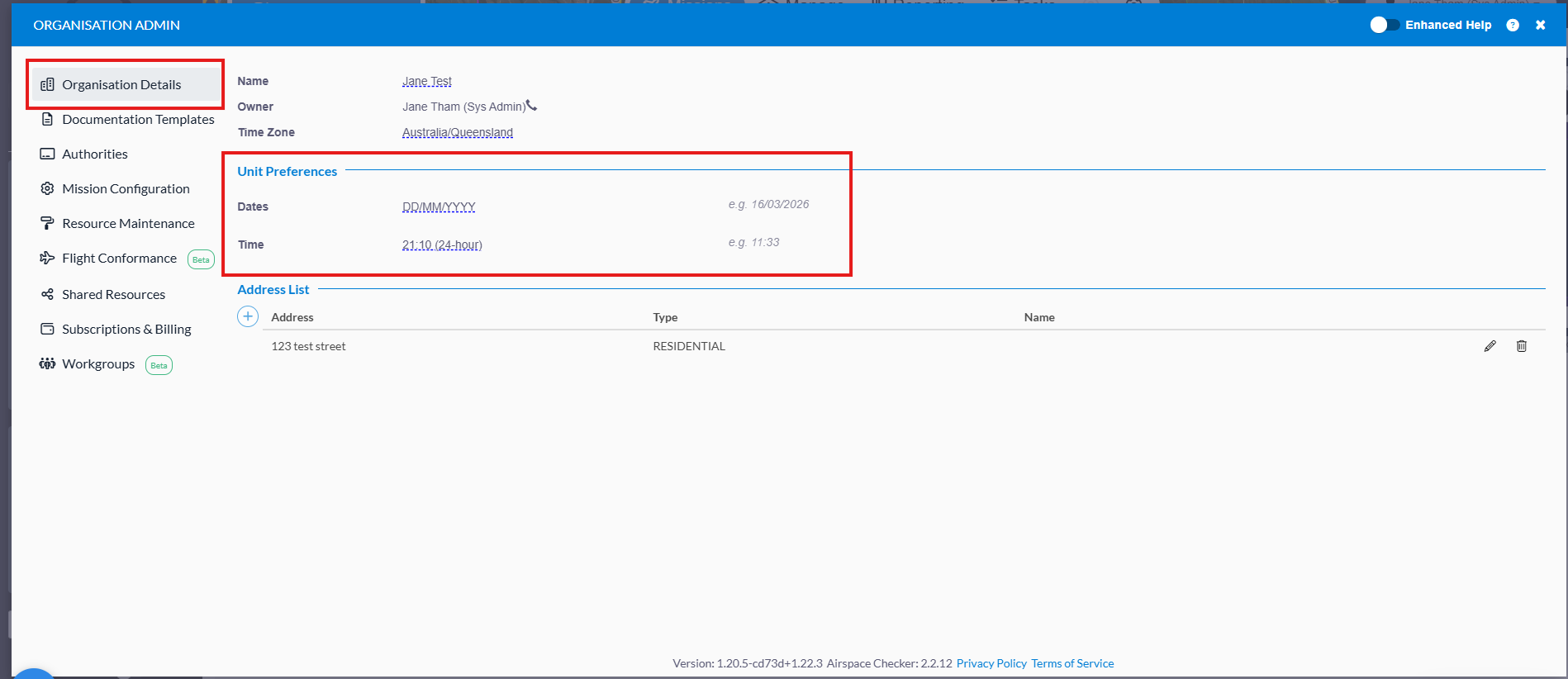Click the Workgroups people icon

pyautogui.click(x=47, y=363)
